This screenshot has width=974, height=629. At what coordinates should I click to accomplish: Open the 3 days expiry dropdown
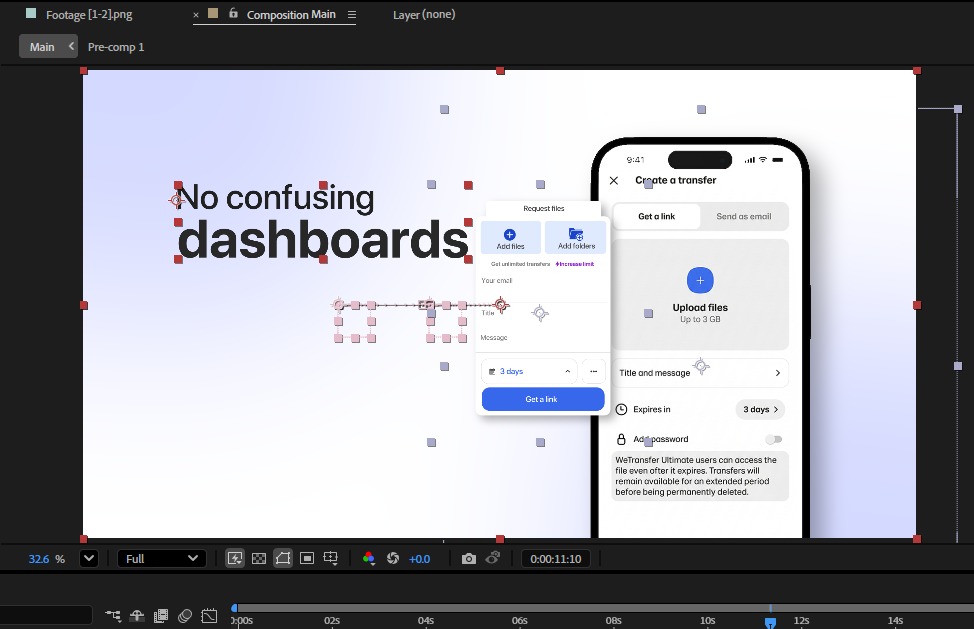click(529, 371)
